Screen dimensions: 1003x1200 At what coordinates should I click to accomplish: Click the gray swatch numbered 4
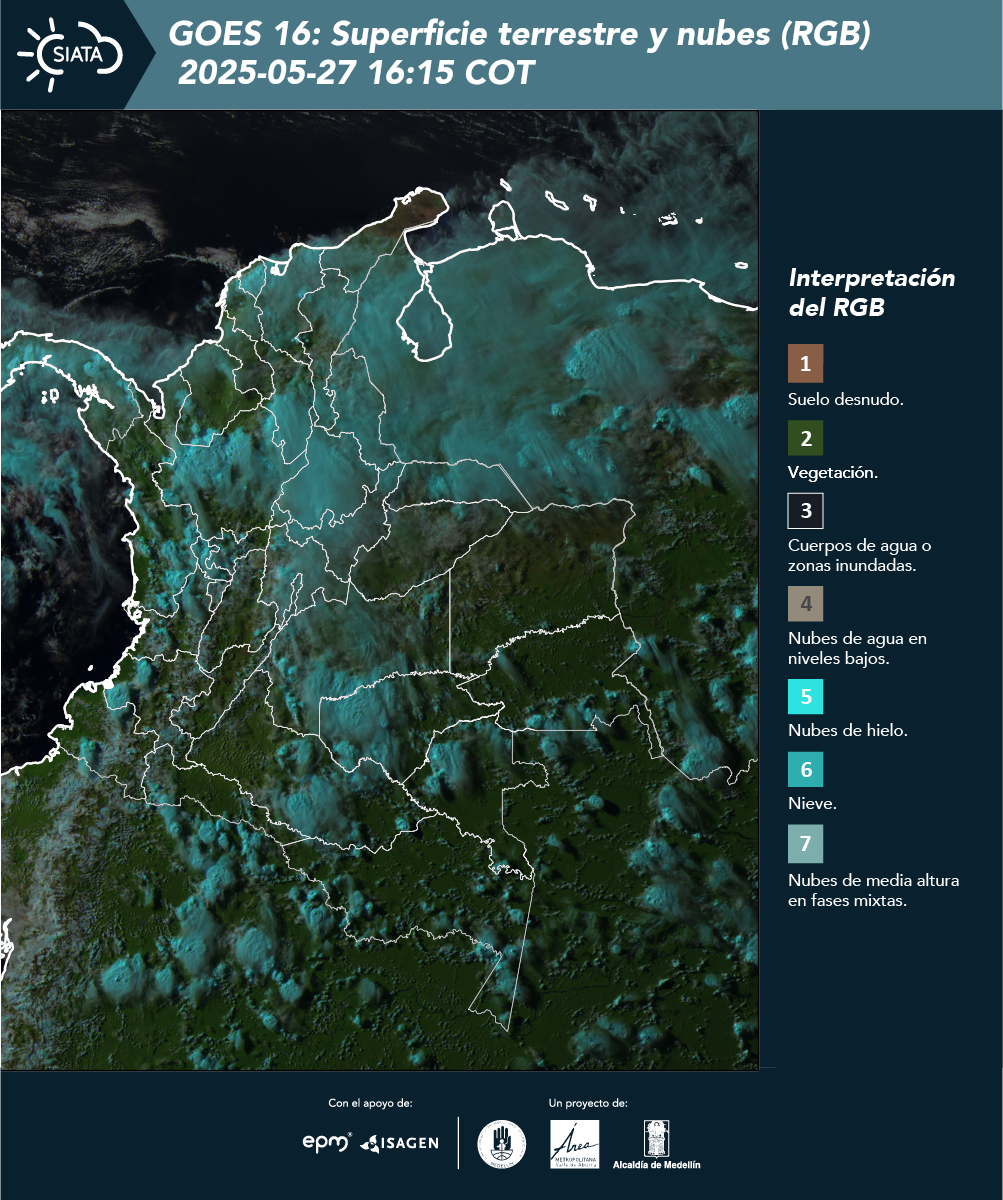click(x=805, y=604)
